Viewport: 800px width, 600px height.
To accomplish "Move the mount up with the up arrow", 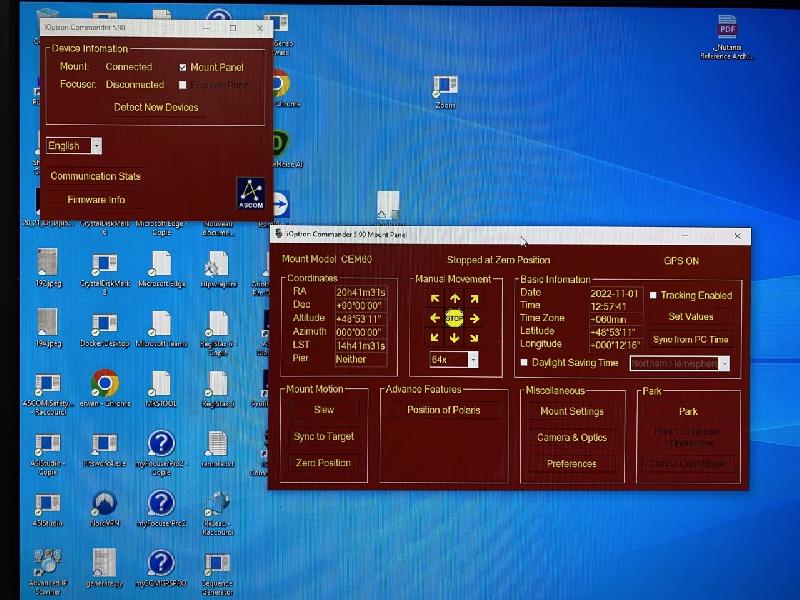I will (x=455, y=299).
